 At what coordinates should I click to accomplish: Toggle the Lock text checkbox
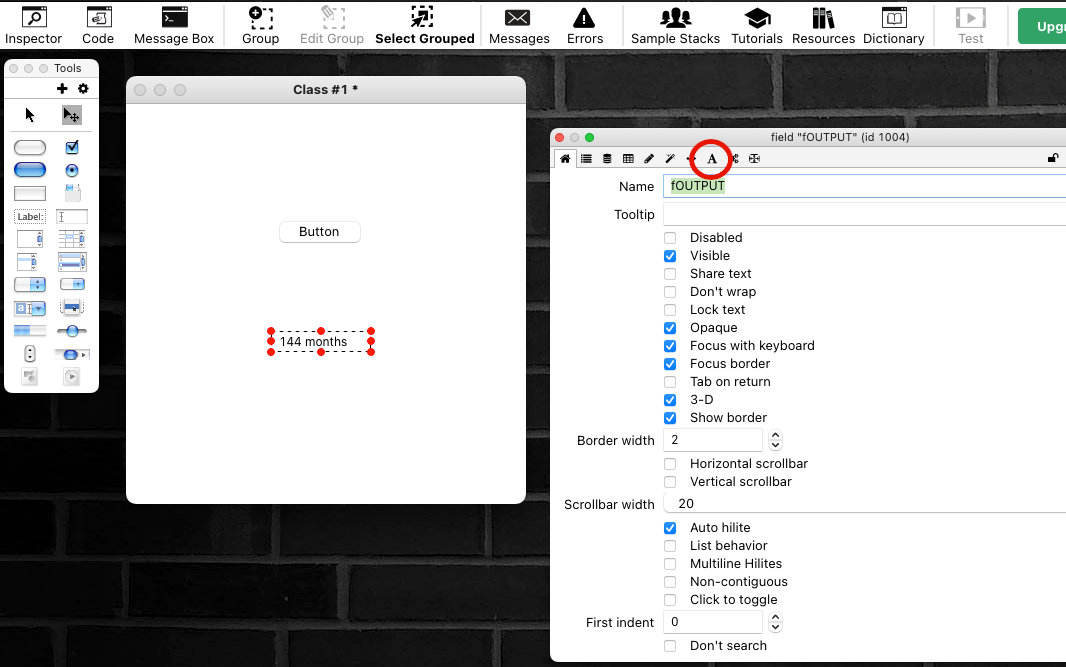click(x=670, y=310)
